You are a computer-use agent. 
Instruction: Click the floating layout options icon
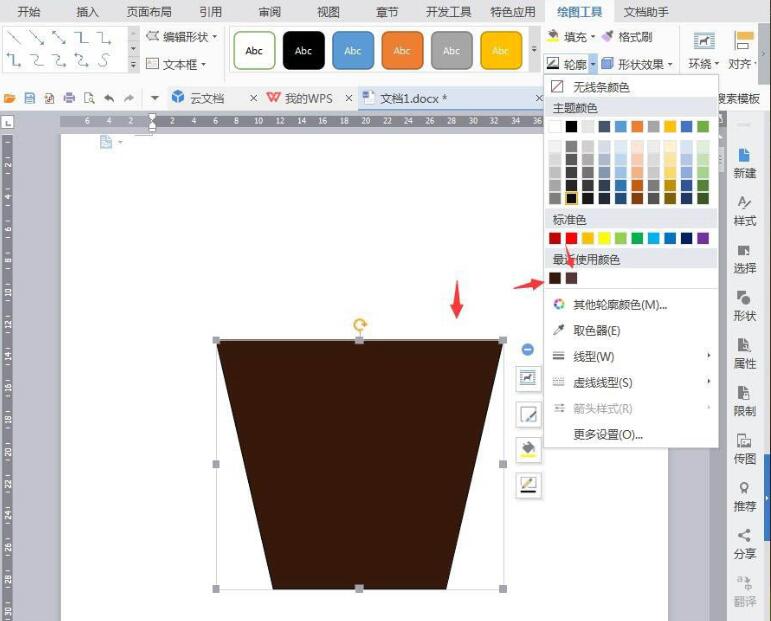(x=528, y=378)
